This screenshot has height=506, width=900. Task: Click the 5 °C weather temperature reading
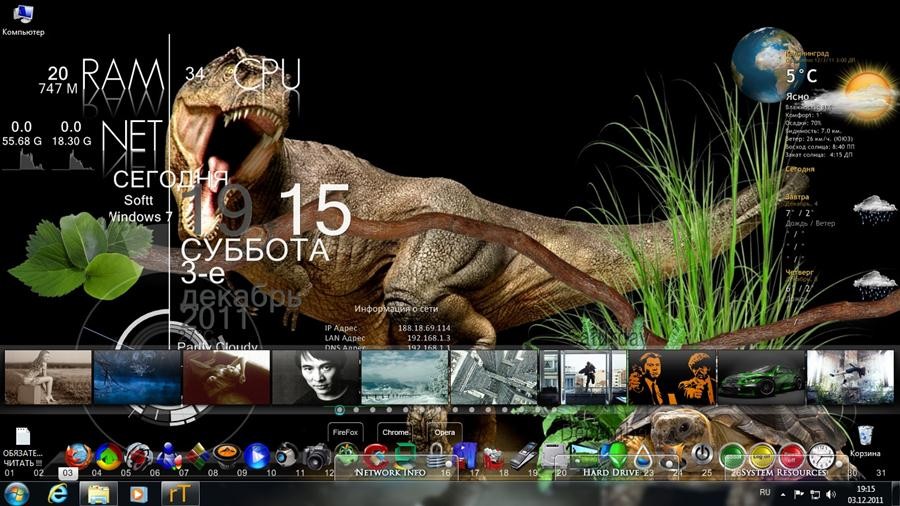coord(801,76)
